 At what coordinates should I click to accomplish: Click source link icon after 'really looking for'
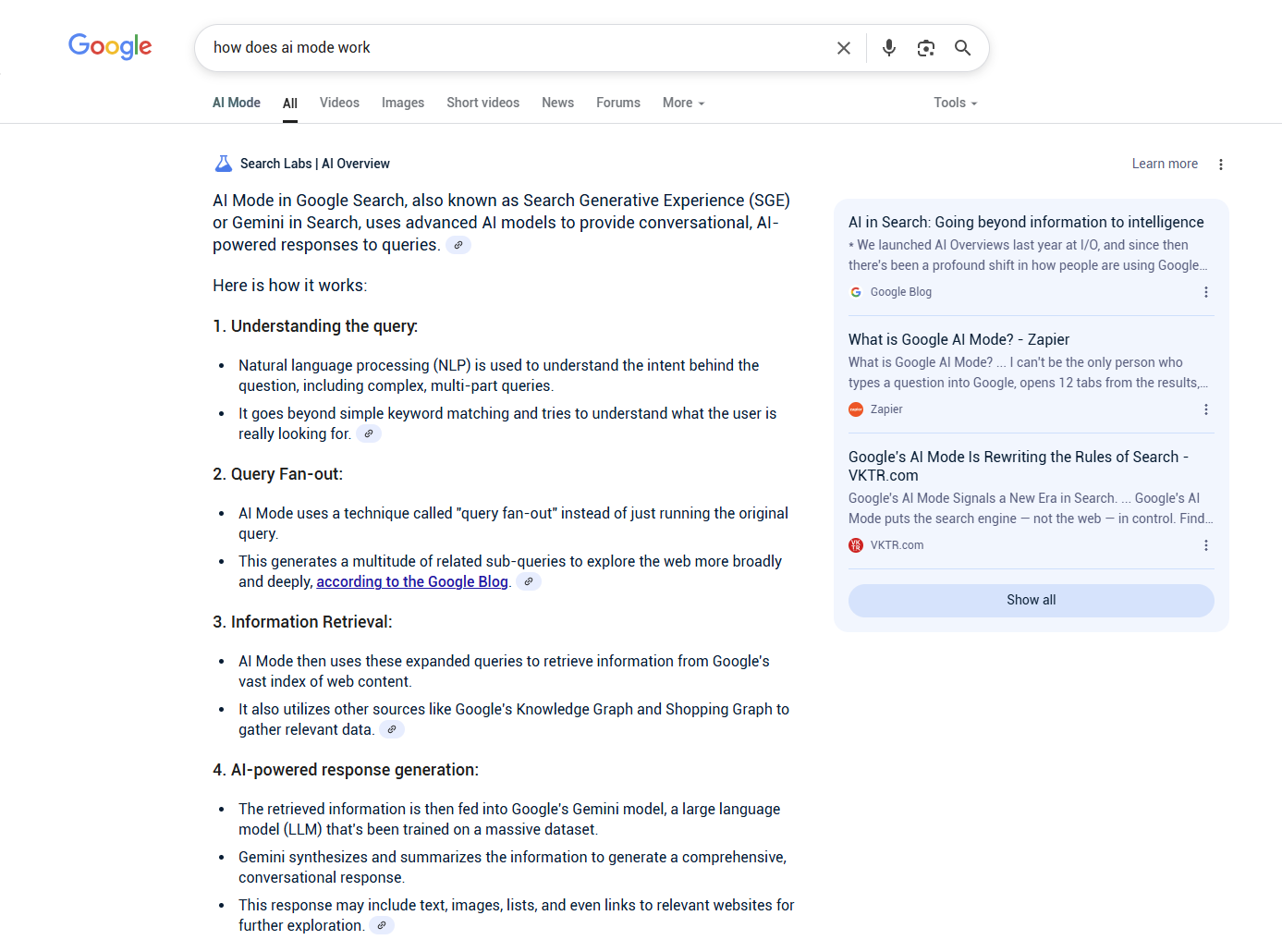tap(369, 433)
